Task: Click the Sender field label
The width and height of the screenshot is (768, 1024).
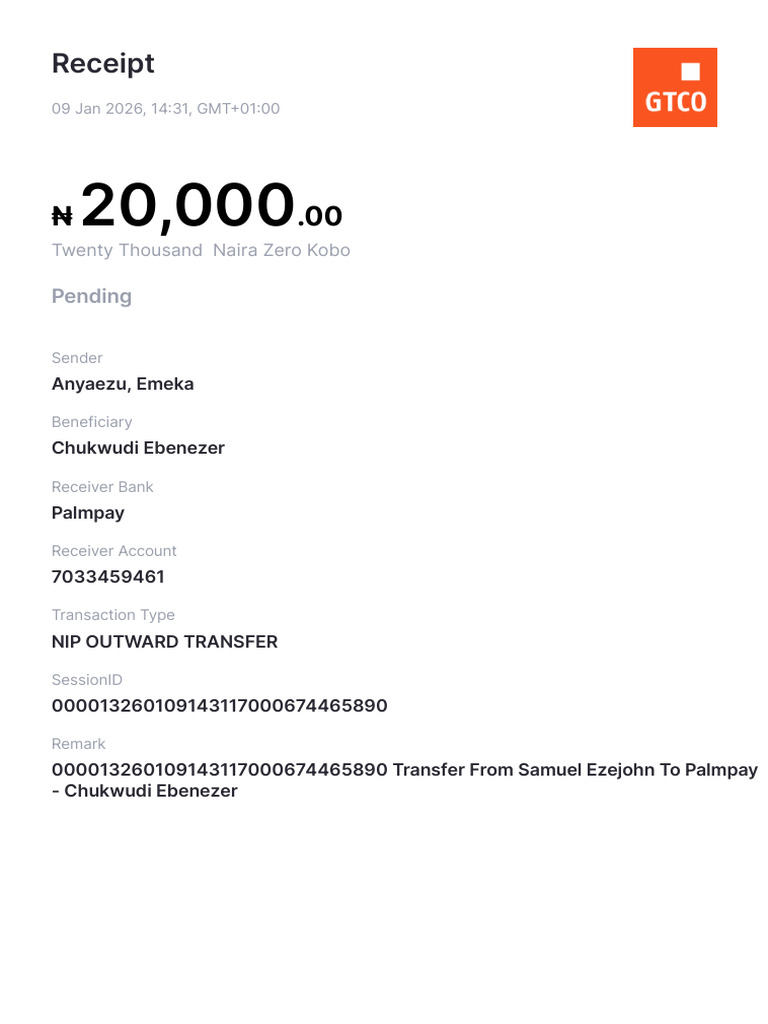Action: tap(77, 358)
